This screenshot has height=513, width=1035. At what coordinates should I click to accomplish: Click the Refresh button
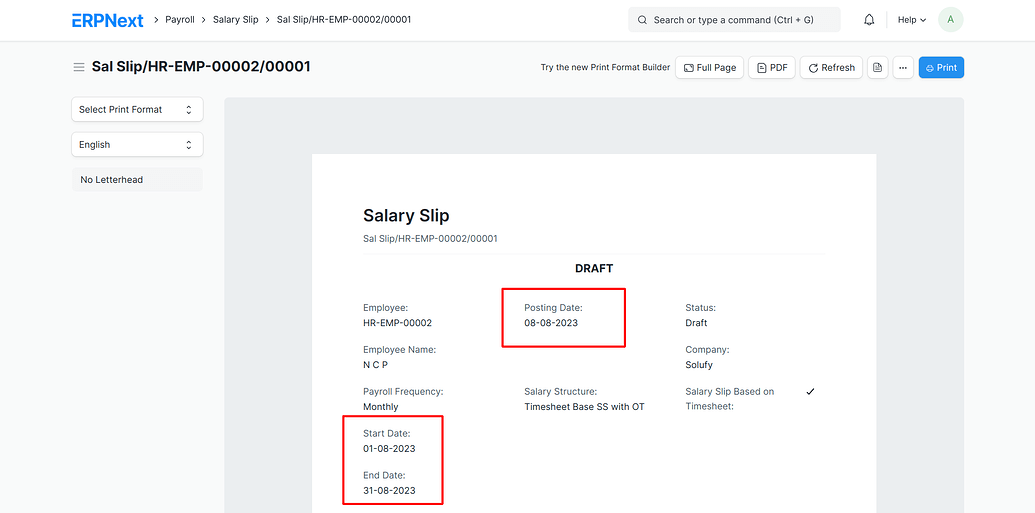click(x=831, y=67)
